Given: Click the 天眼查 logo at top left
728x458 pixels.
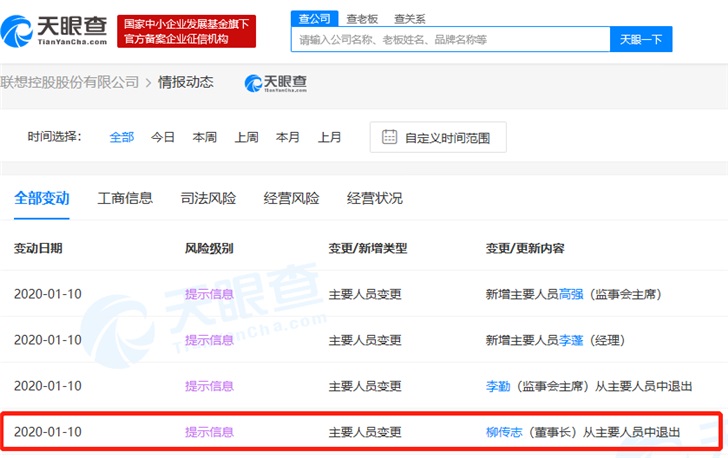Looking at the screenshot, I should point(54,31).
